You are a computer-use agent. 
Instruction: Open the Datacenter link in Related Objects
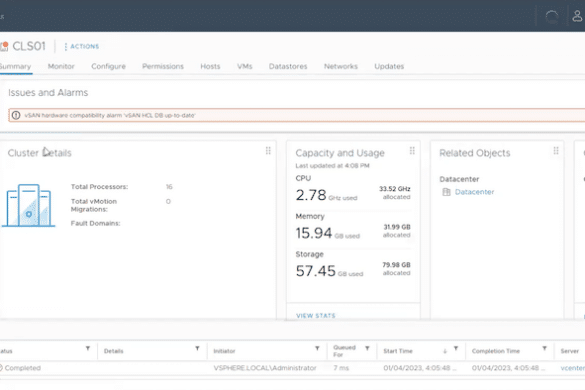point(474,192)
